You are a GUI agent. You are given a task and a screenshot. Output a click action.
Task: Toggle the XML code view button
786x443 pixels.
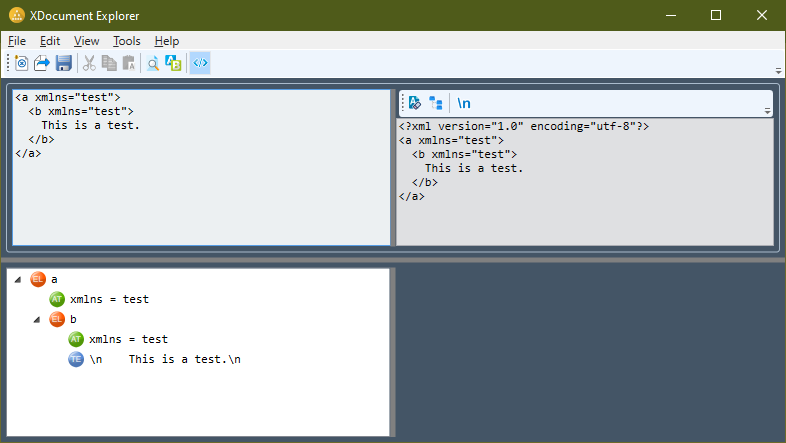coord(200,63)
